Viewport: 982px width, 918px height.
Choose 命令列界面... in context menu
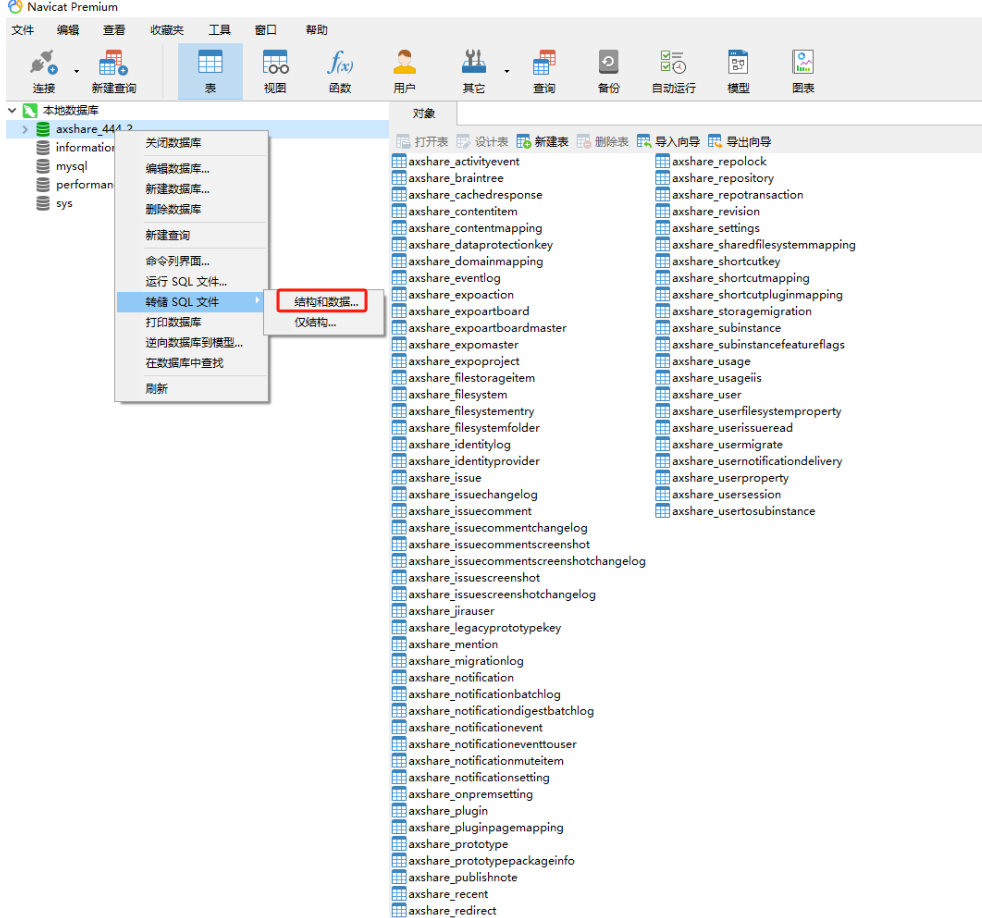(192, 261)
